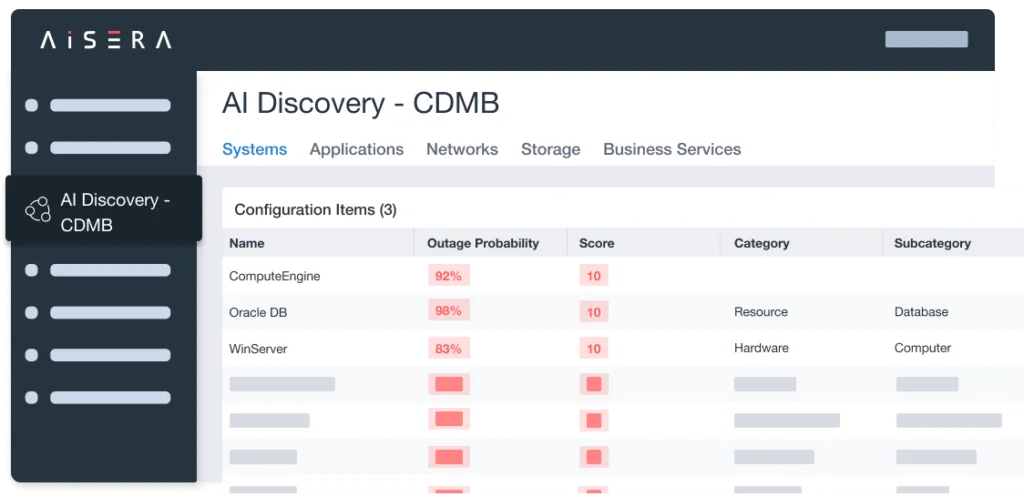Select the Storage tab
1024x497 pixels.
[550, 149]
